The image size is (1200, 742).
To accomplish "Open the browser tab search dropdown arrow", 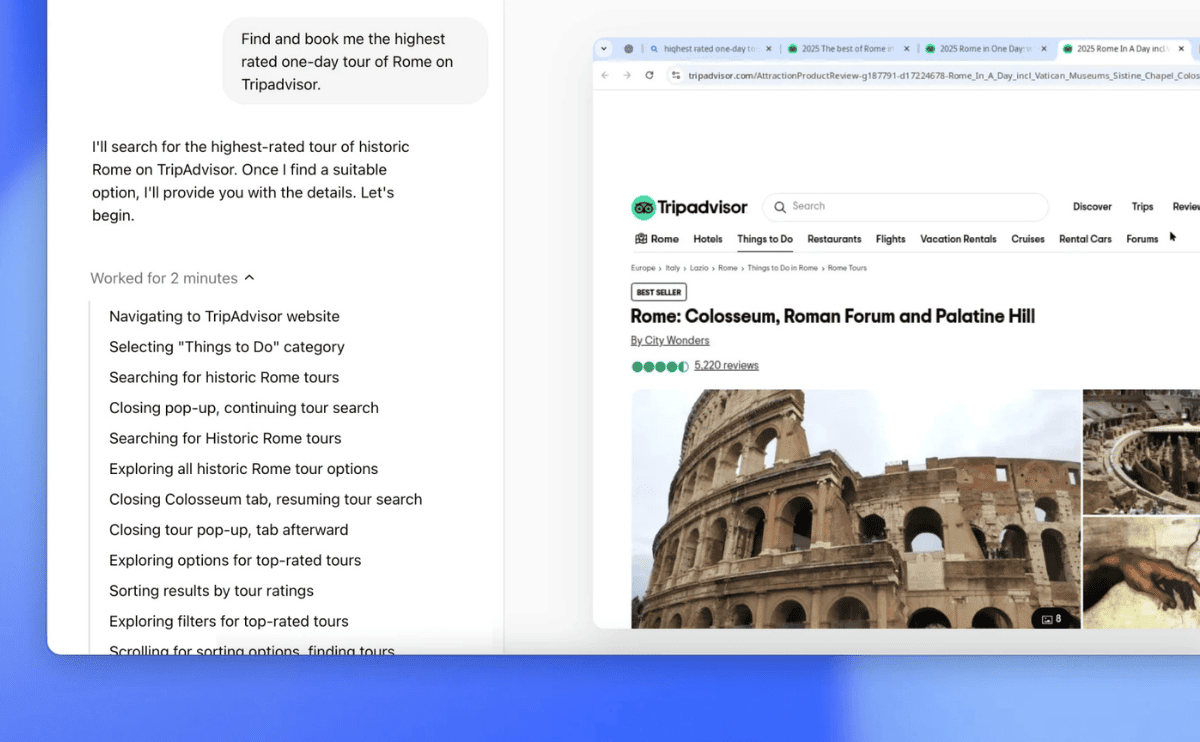I will click(x=604, y=48).
